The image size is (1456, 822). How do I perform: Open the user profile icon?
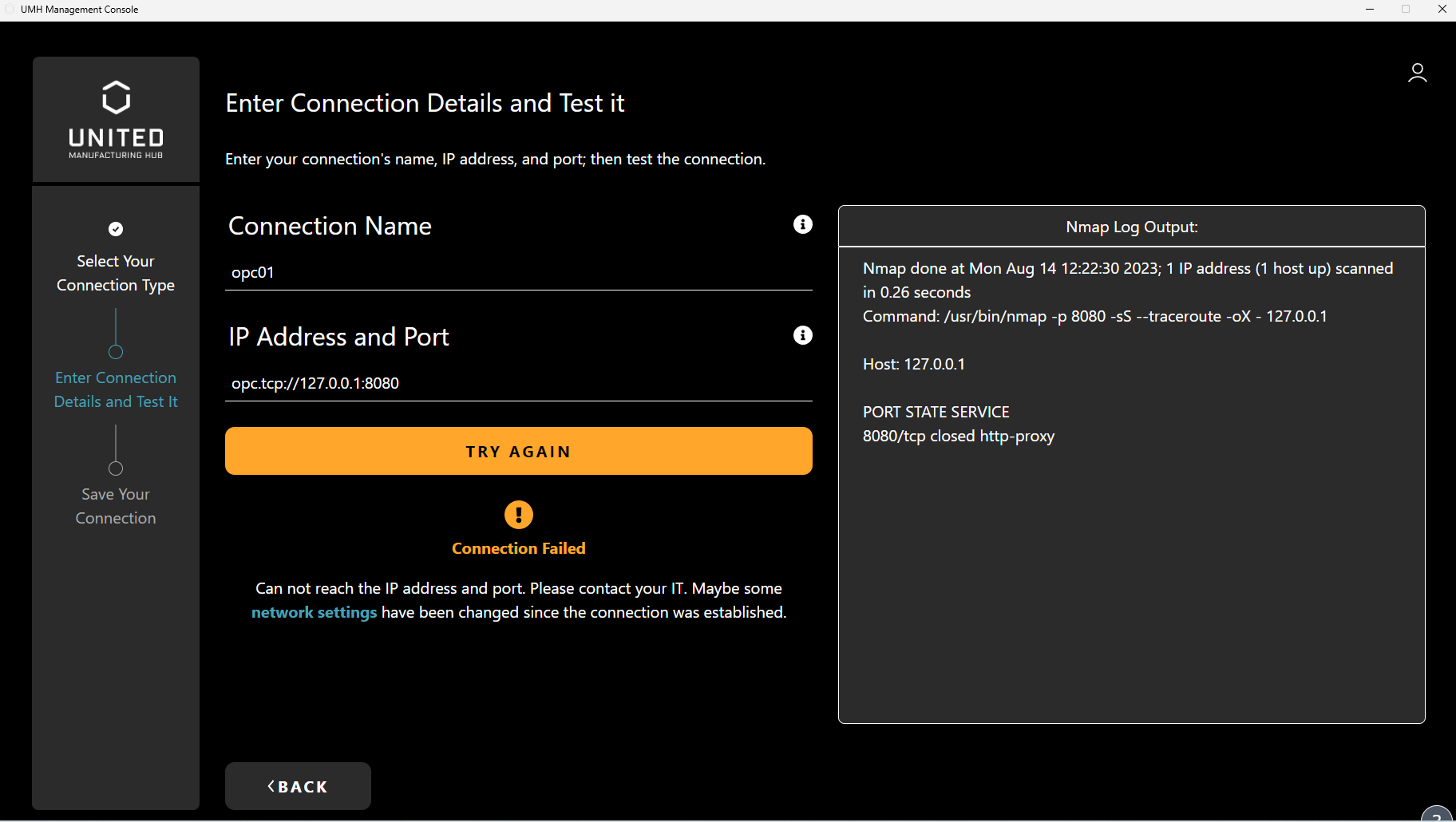point(1417,73)
